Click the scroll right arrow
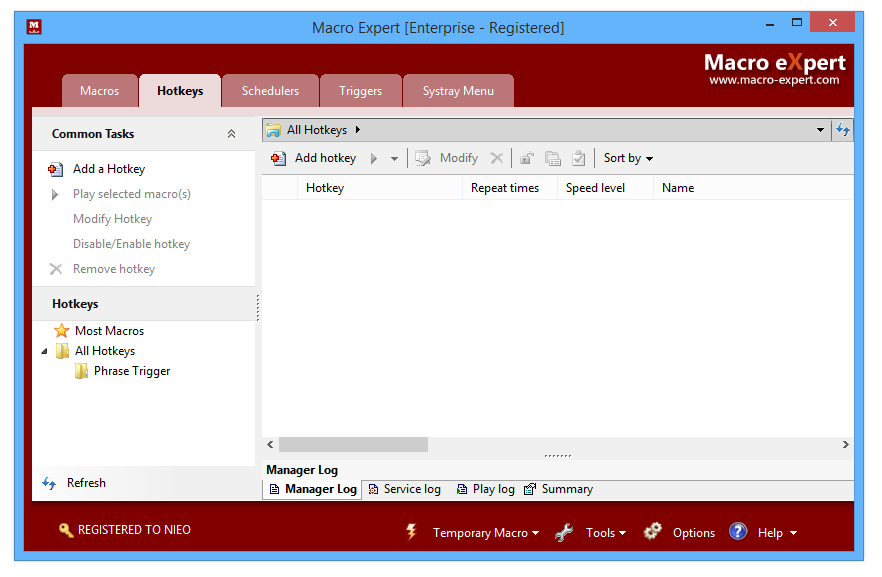882x577 pixels. tap(845, 445)
